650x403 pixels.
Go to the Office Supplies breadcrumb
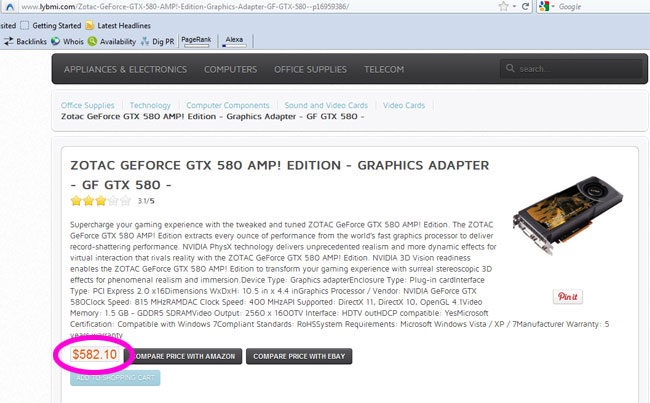[x=87, y=105]
